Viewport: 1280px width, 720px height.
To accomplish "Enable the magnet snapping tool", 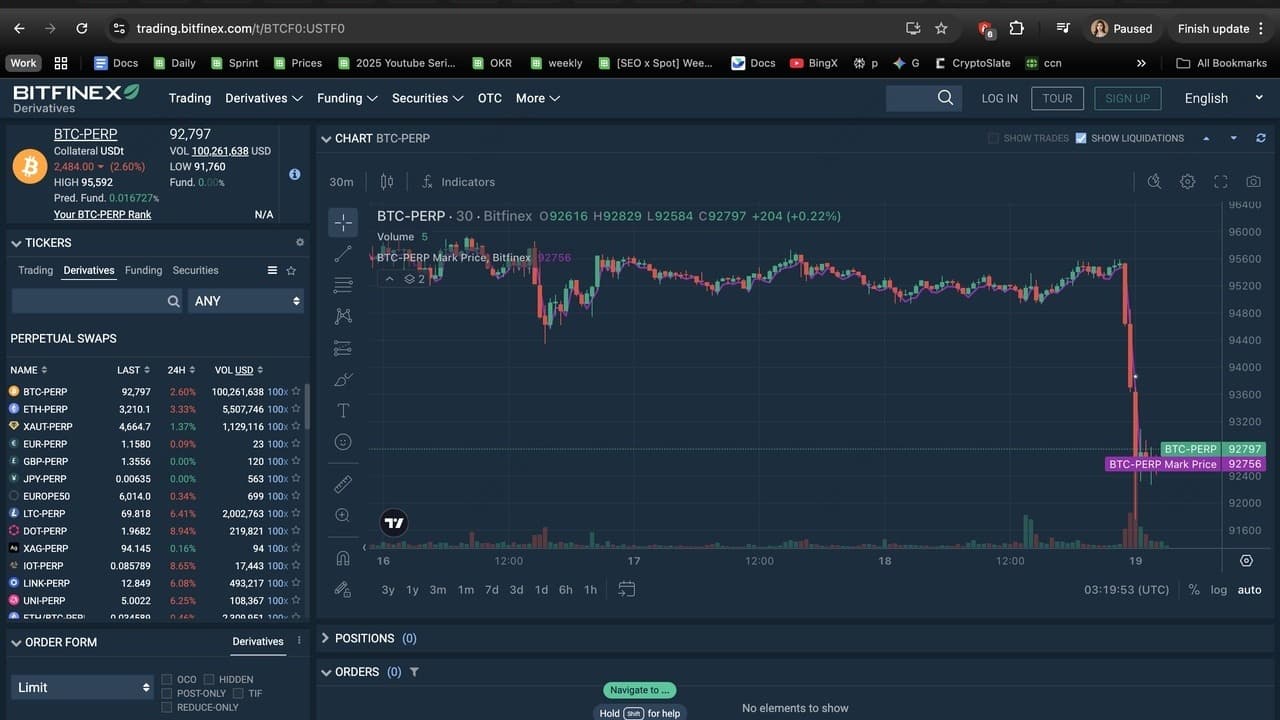I will 343,556.
